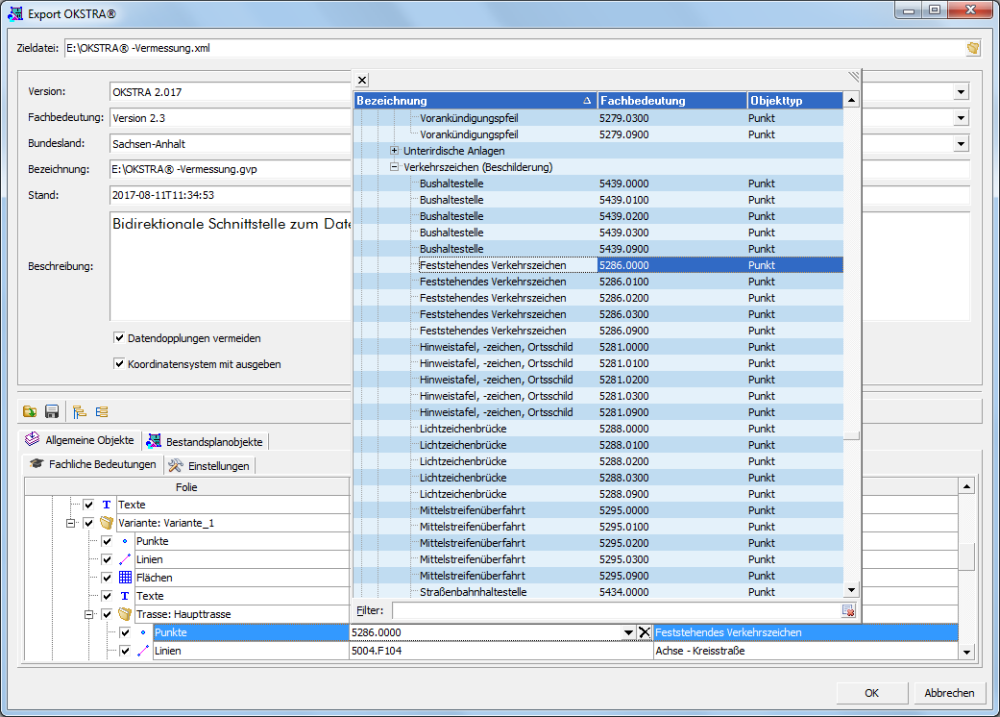The image size is (1000, 717).
Task: Sort by the Bezeichnung column header
Action: 475,100
